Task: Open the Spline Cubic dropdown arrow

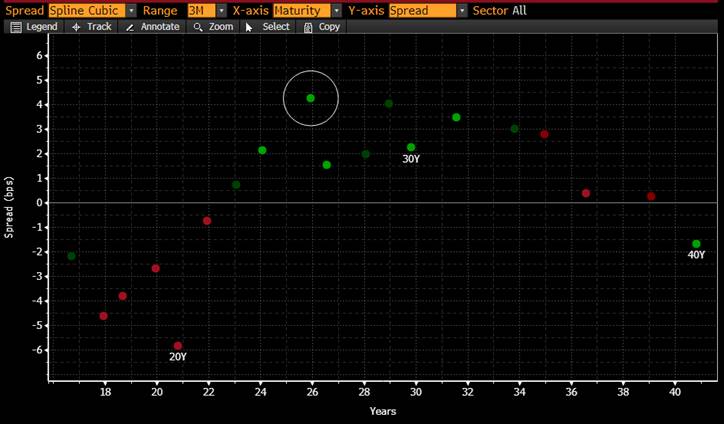Action: (x=132, y=11)
